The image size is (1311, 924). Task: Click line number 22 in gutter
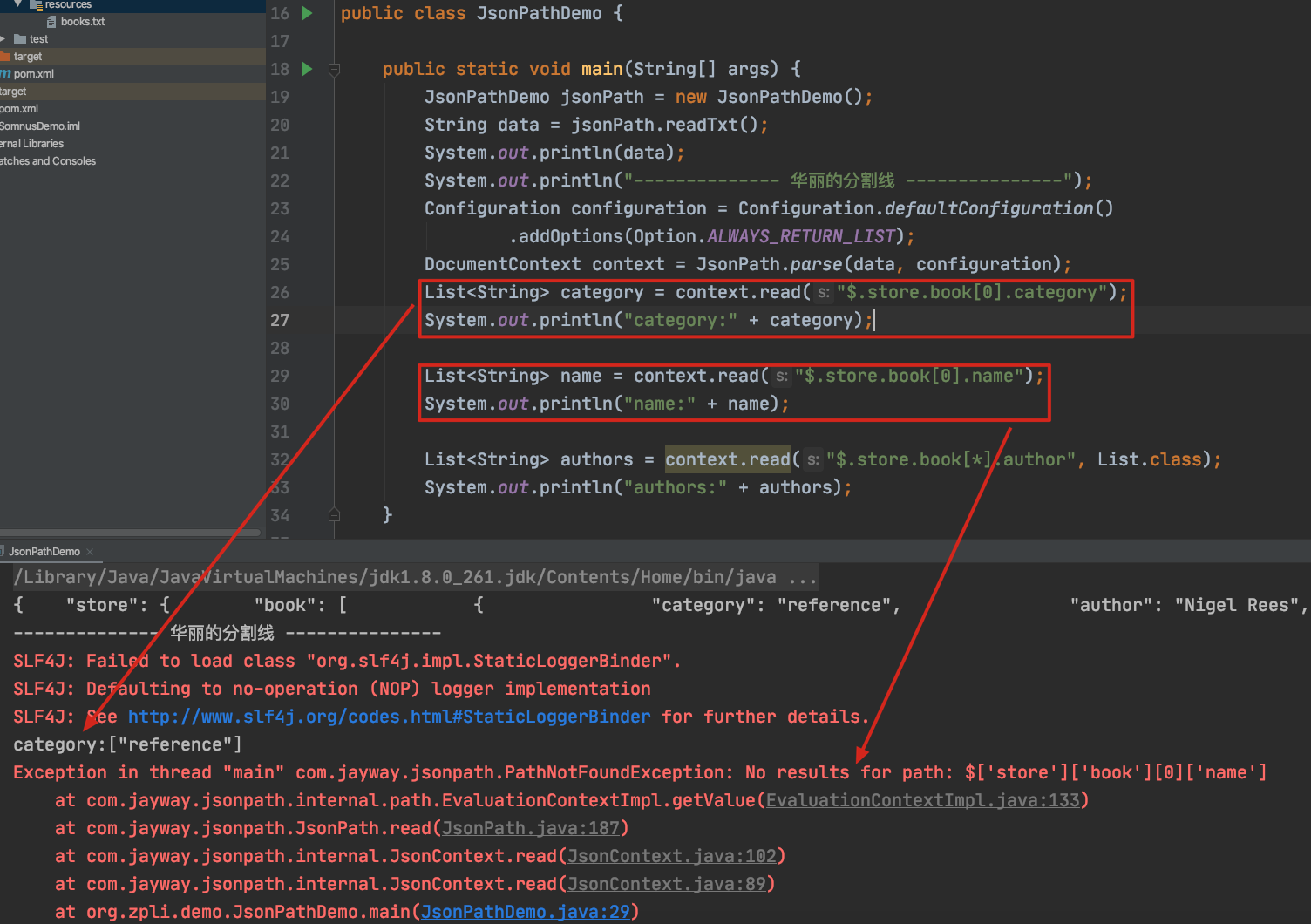click(280, 180)
